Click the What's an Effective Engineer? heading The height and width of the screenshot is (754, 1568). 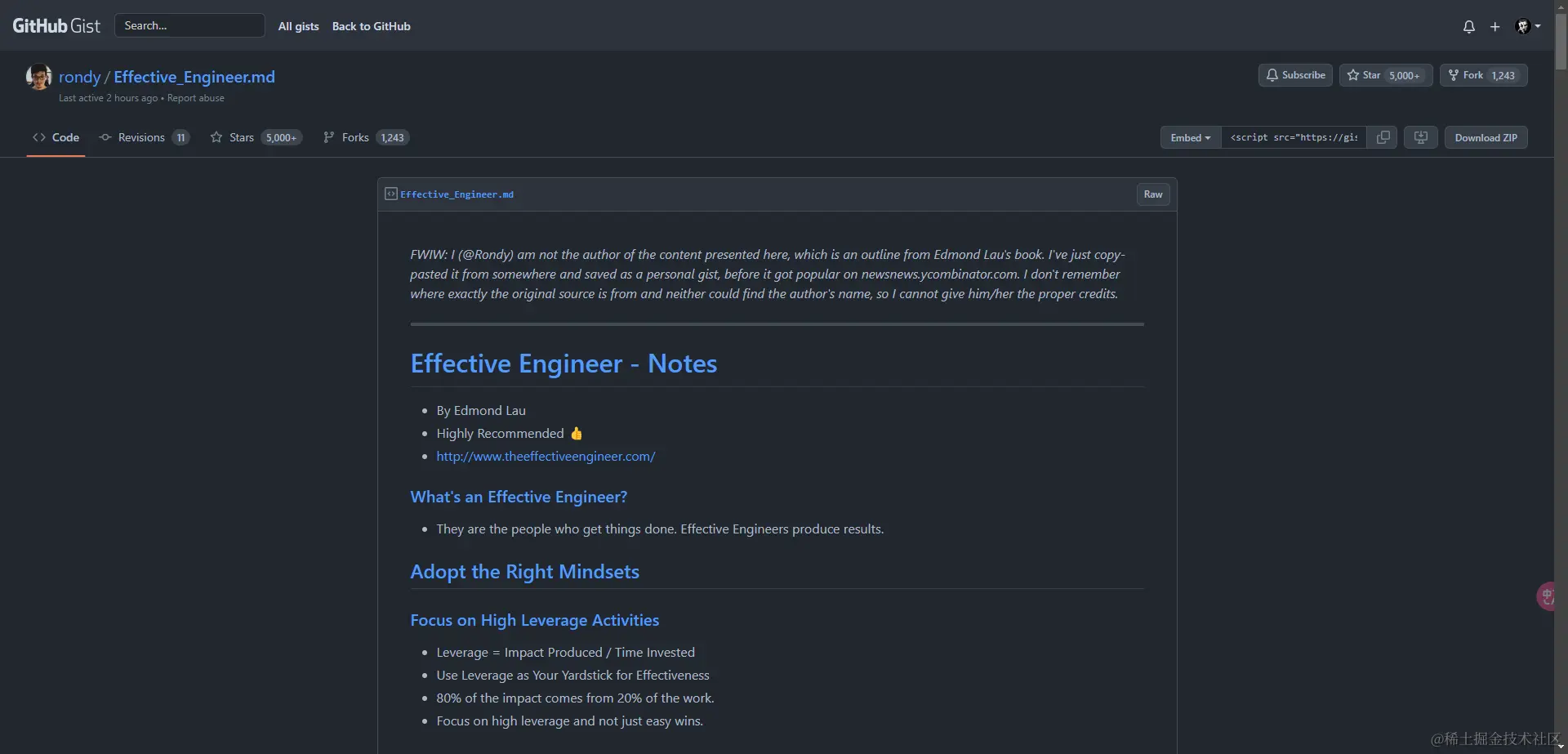click(x=519, y=497)
